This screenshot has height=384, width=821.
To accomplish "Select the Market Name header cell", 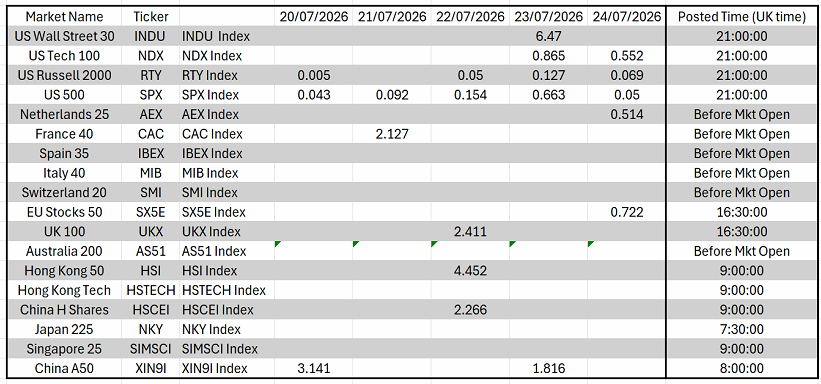I will 64,17.
